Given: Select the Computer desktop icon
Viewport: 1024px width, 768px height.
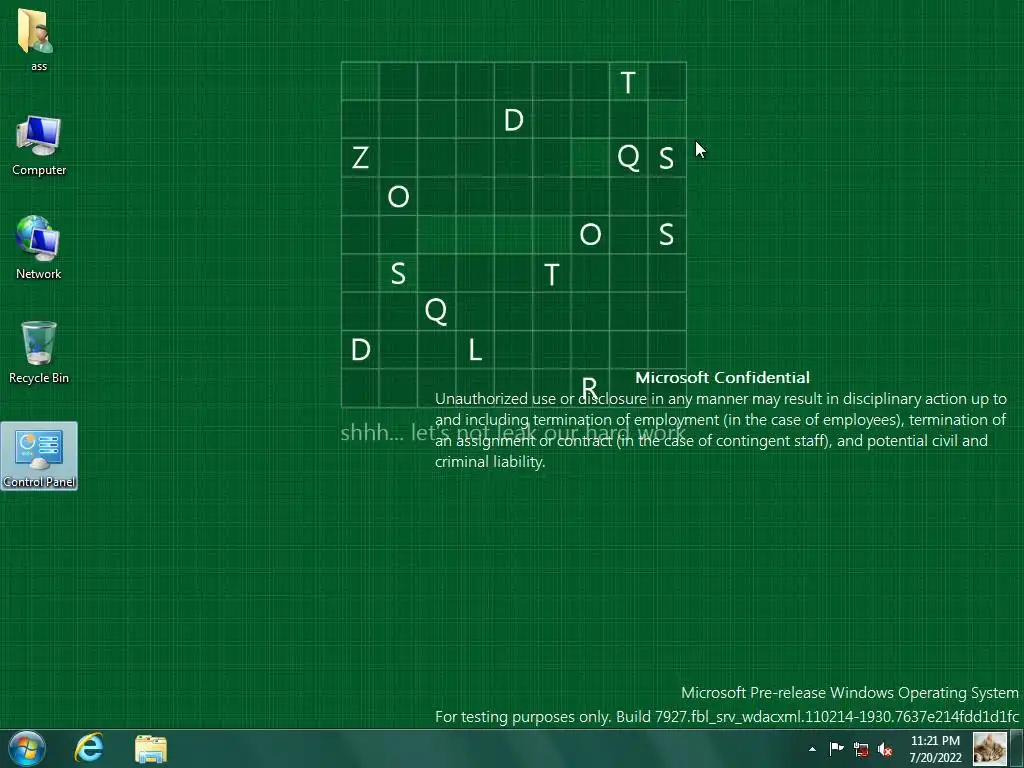Looking at the screenshot, I should tap(39, 145).
